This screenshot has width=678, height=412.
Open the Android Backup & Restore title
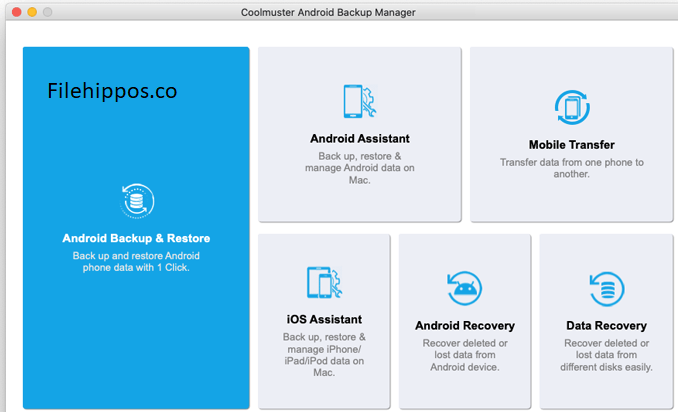click(136, 238)
